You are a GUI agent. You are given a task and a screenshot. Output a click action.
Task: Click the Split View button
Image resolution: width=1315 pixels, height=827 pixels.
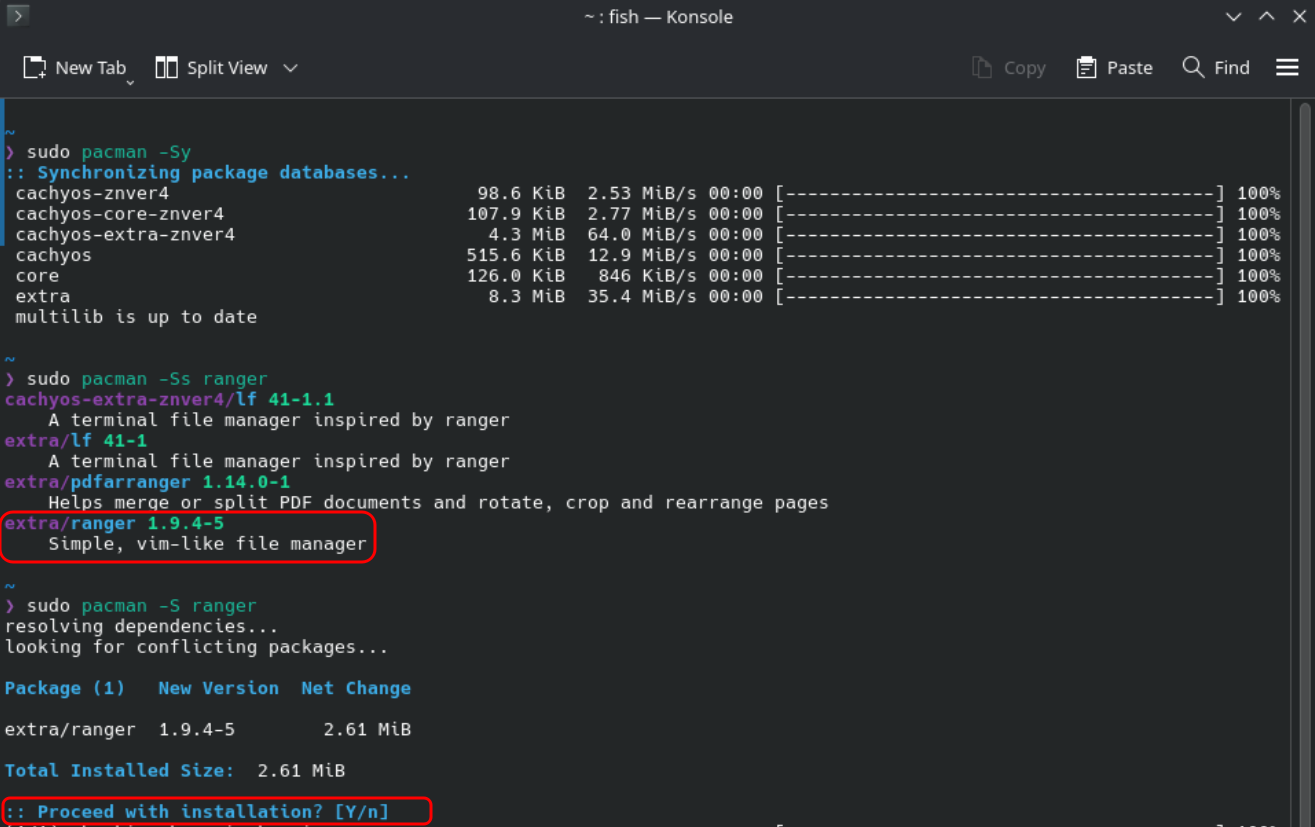(x=211, y=68)
